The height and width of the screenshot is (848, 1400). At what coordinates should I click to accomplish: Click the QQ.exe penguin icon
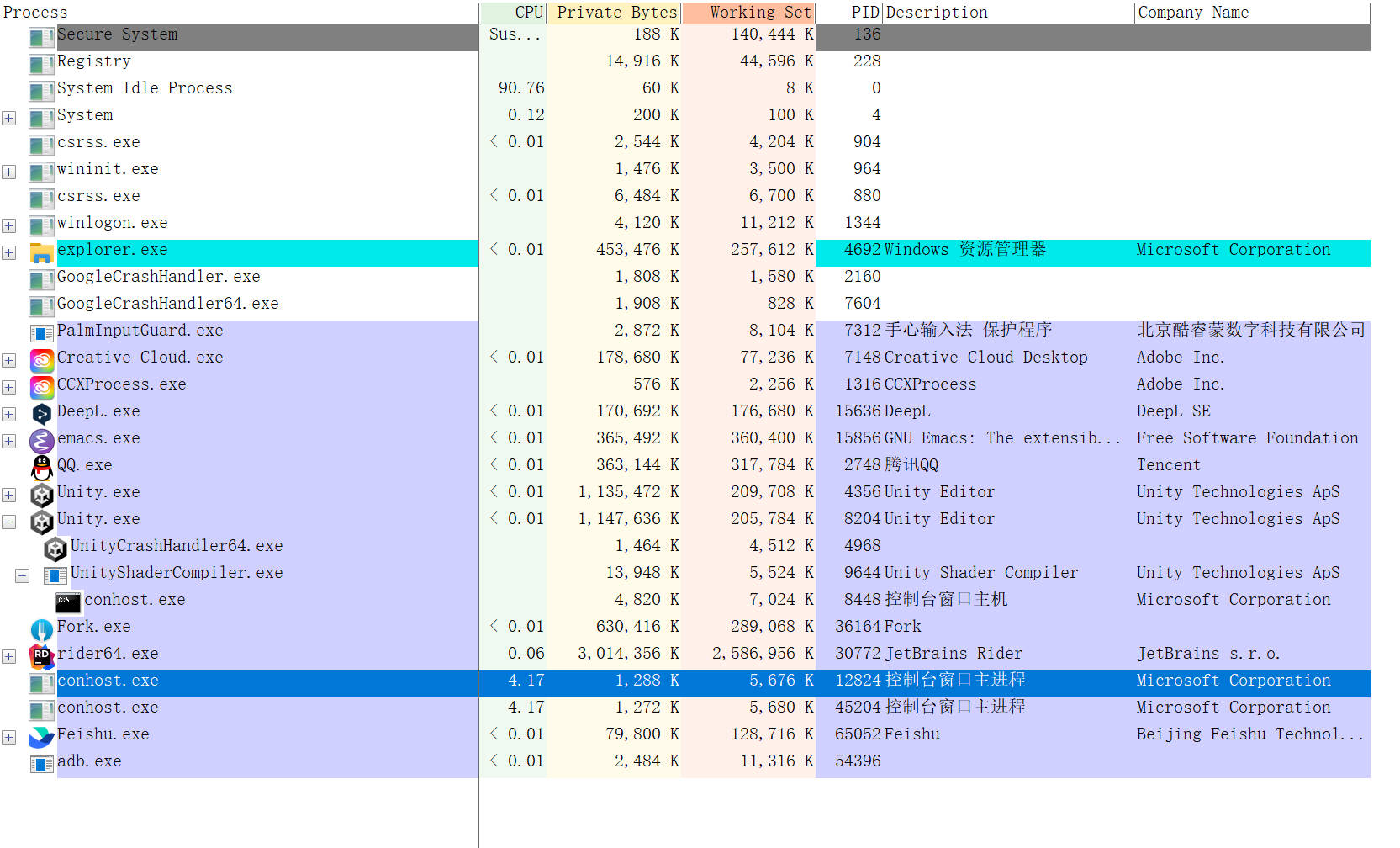[41, 467]
